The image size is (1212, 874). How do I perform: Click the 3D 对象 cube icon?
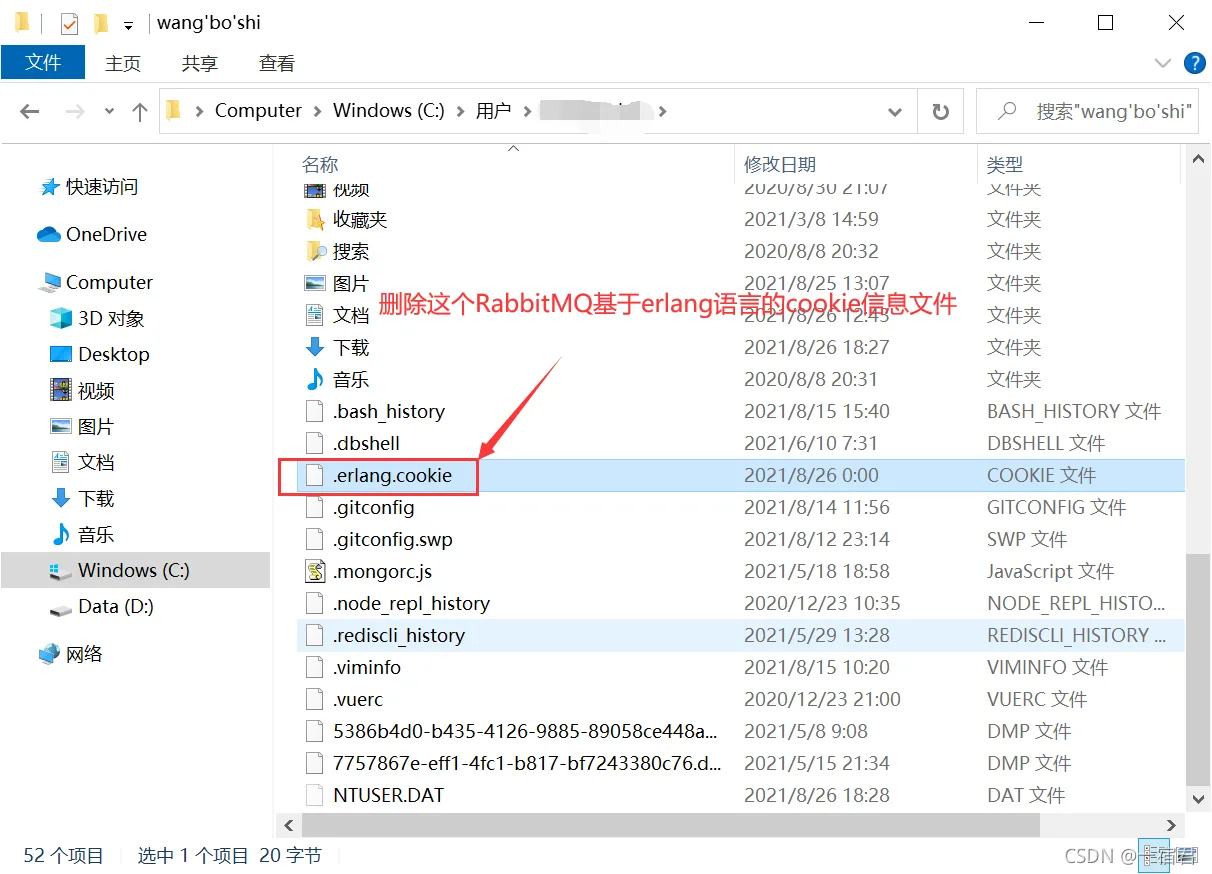click(61, 319)
